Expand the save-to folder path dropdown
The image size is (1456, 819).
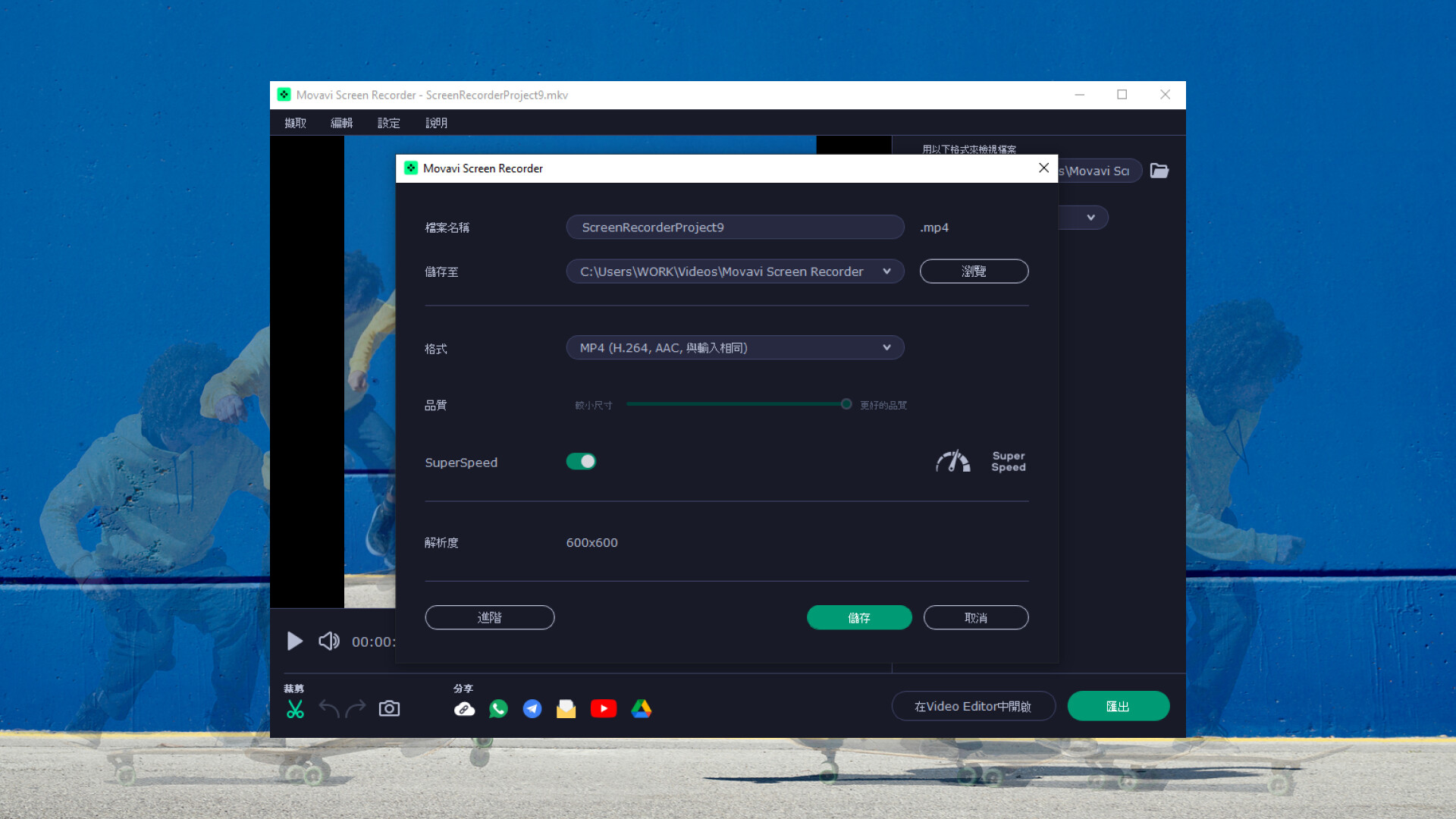coord(886,271)
